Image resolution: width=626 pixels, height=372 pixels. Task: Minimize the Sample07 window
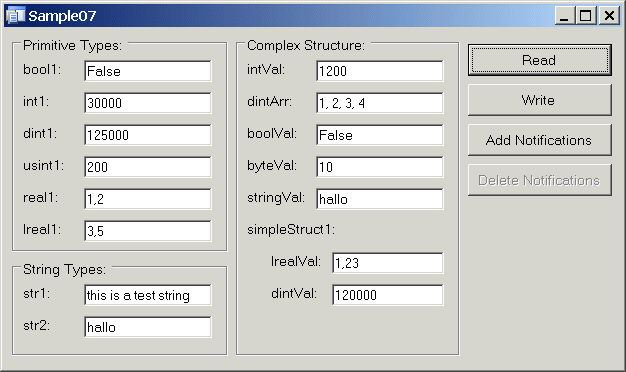(x=565, y=16)
